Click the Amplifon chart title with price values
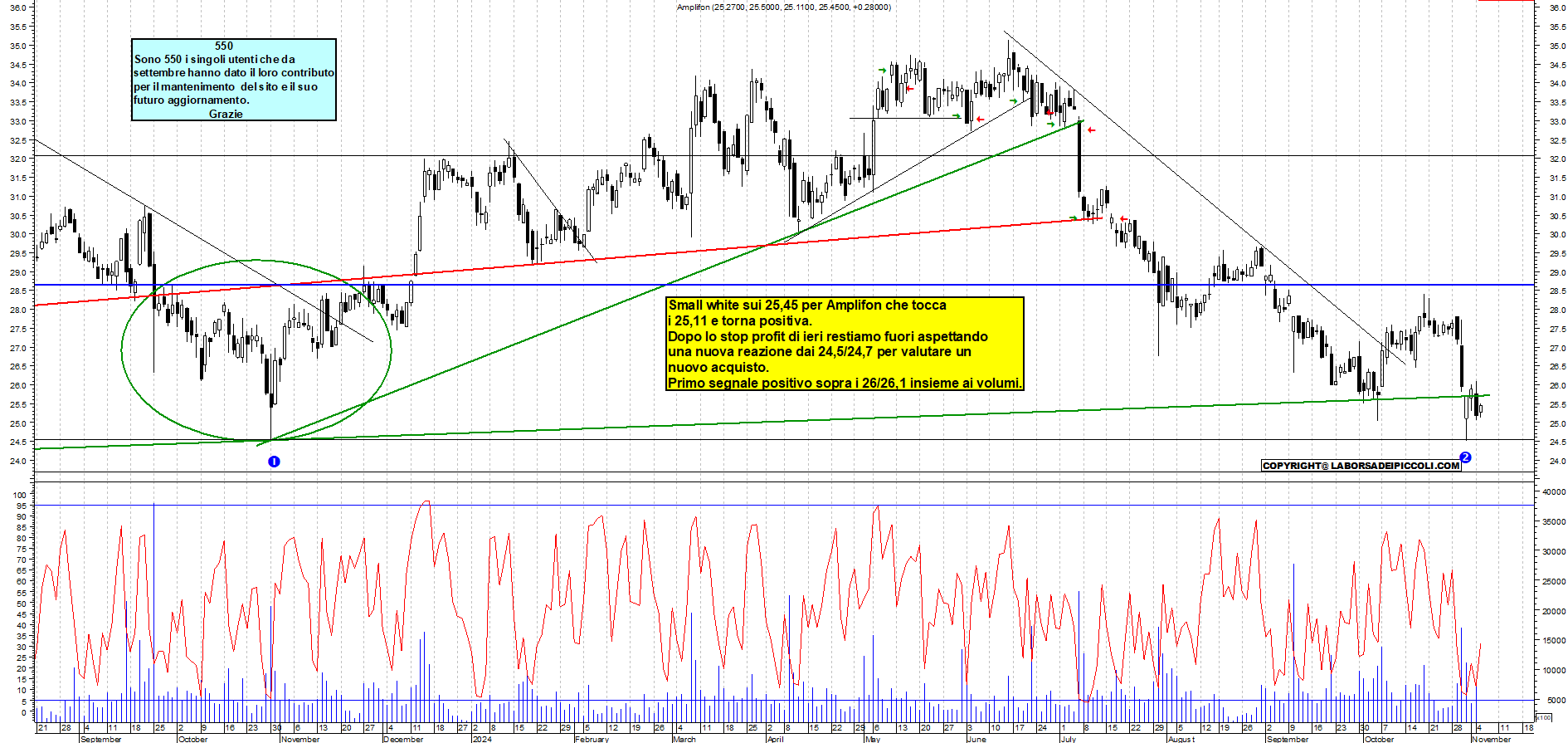Screen dimensions: 1568x743 [x=783, y=7]
